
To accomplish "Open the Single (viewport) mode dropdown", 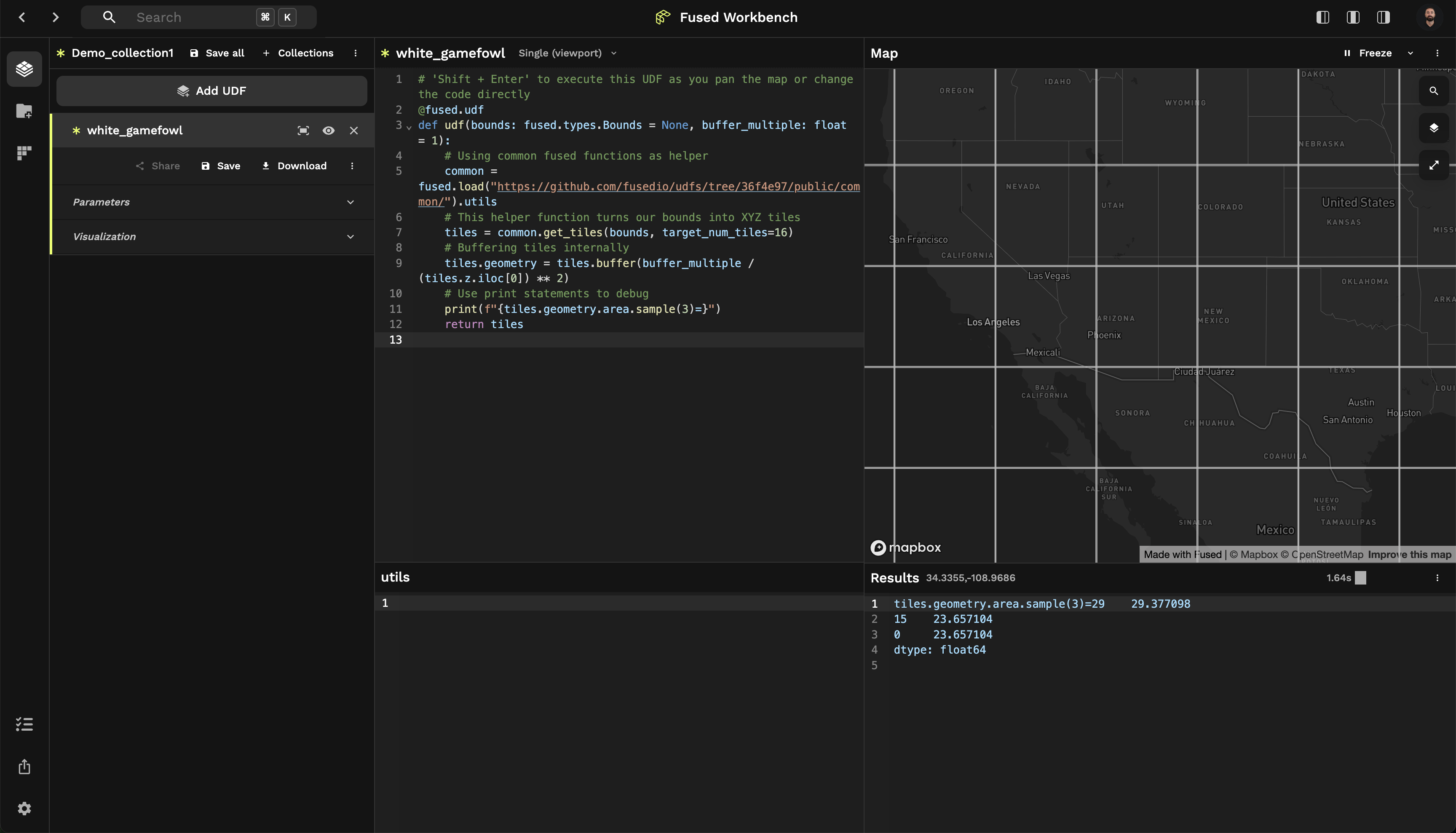I will 567,53.
